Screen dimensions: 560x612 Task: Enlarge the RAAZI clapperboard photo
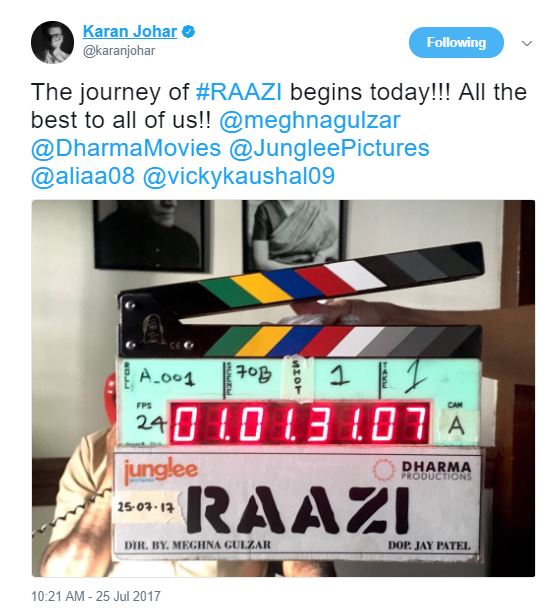coord(283,388)
